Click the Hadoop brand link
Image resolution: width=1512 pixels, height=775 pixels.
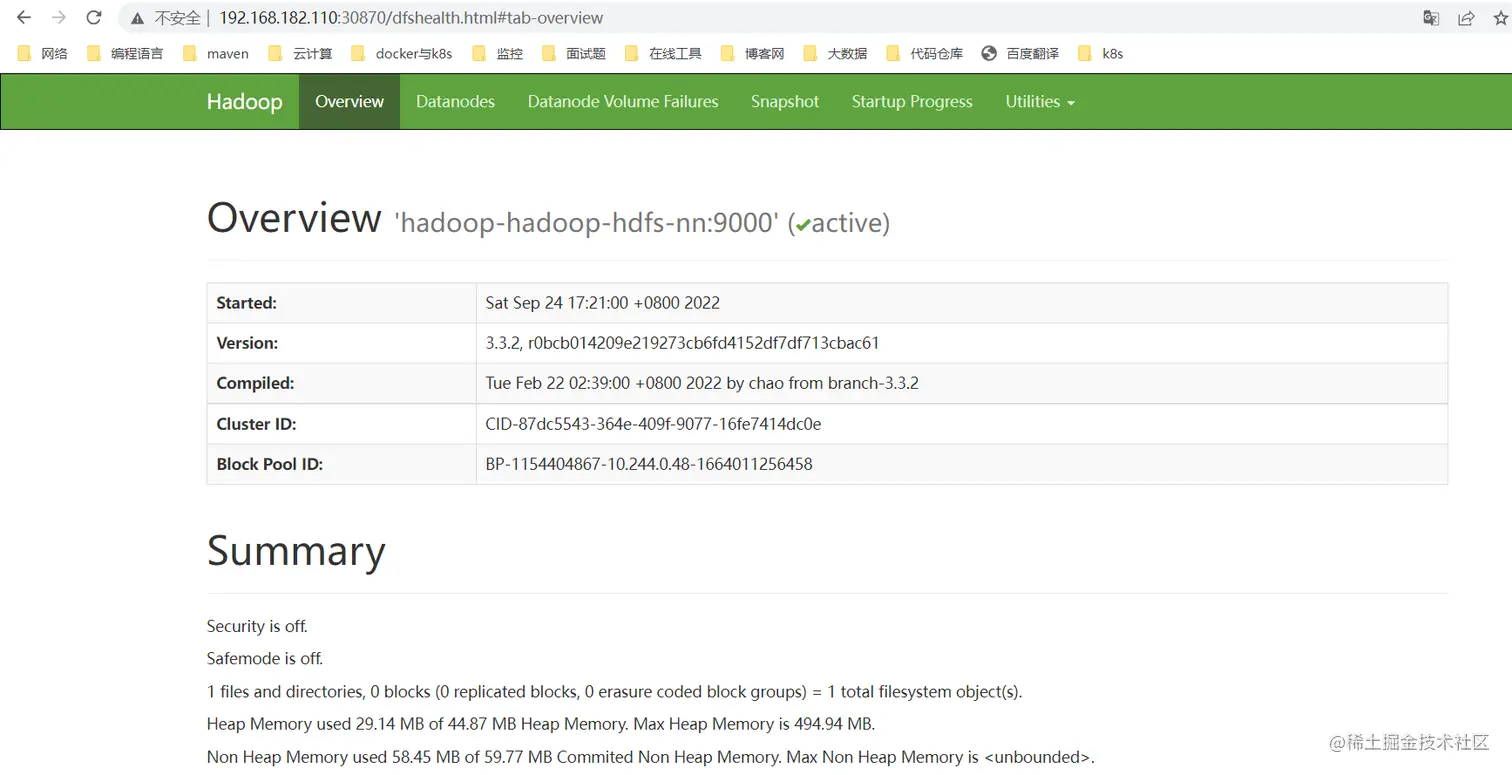click(245, 102)
